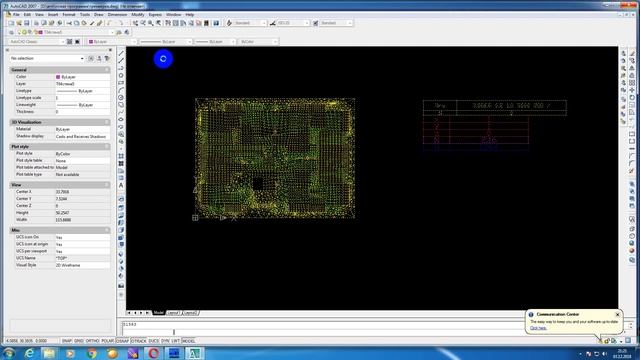Switch to the Layout1 tab
This screenshot has width=640, height=360.
click(173, 313)
